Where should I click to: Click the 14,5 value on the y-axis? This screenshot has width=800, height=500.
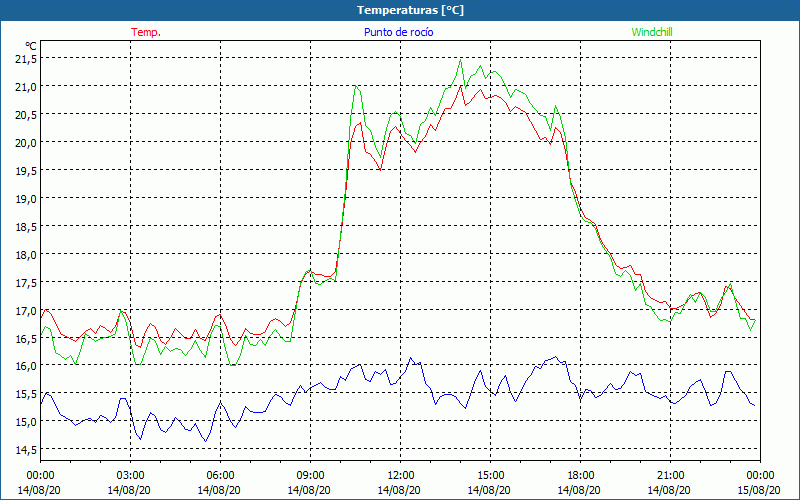point(26,450)
